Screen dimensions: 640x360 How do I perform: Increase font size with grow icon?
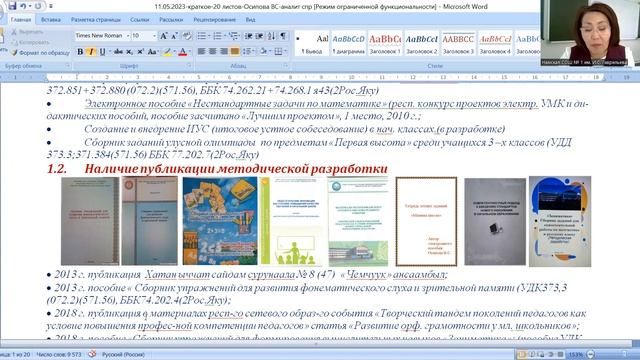tap(163, 36)
